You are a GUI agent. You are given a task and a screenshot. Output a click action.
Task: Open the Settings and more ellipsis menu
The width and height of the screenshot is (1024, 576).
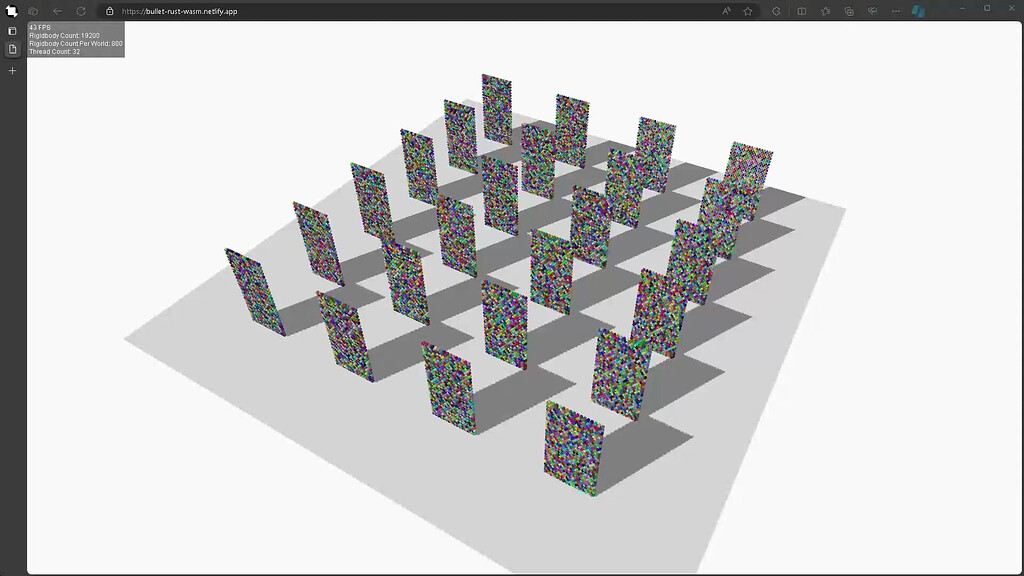click(896, 11)
